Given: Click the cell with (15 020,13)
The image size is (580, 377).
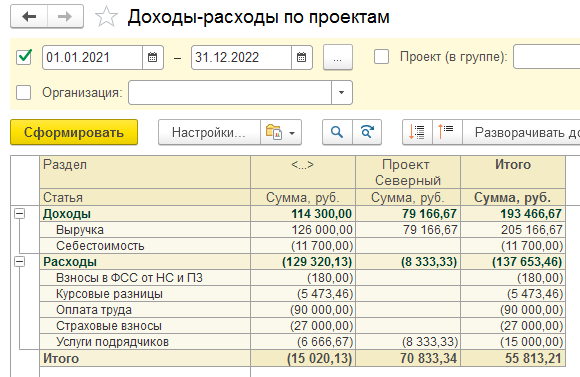Looking at the screenshot, I should (303, 359).
